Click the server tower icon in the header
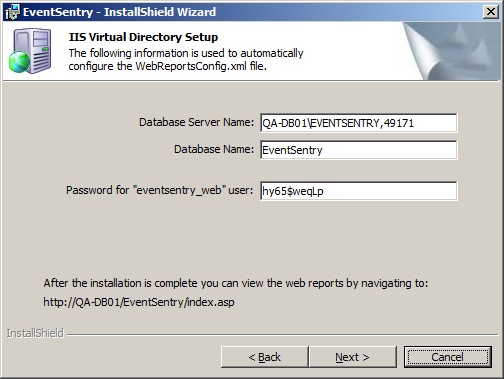 (x=31, y=50)
